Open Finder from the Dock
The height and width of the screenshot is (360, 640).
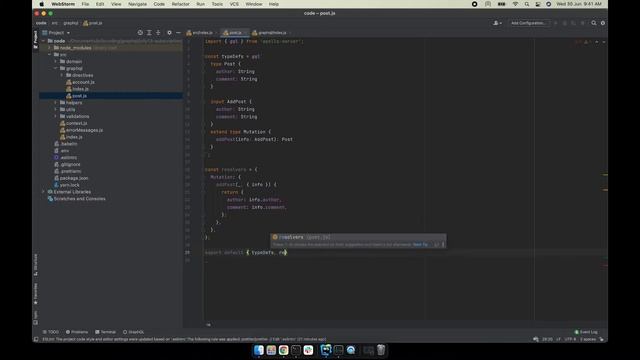(x=259, y=350)
